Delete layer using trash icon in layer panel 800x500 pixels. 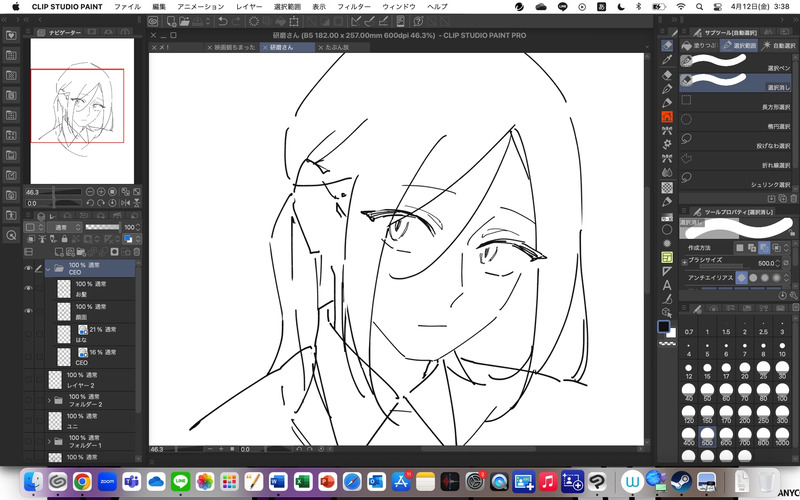point(137,252)
